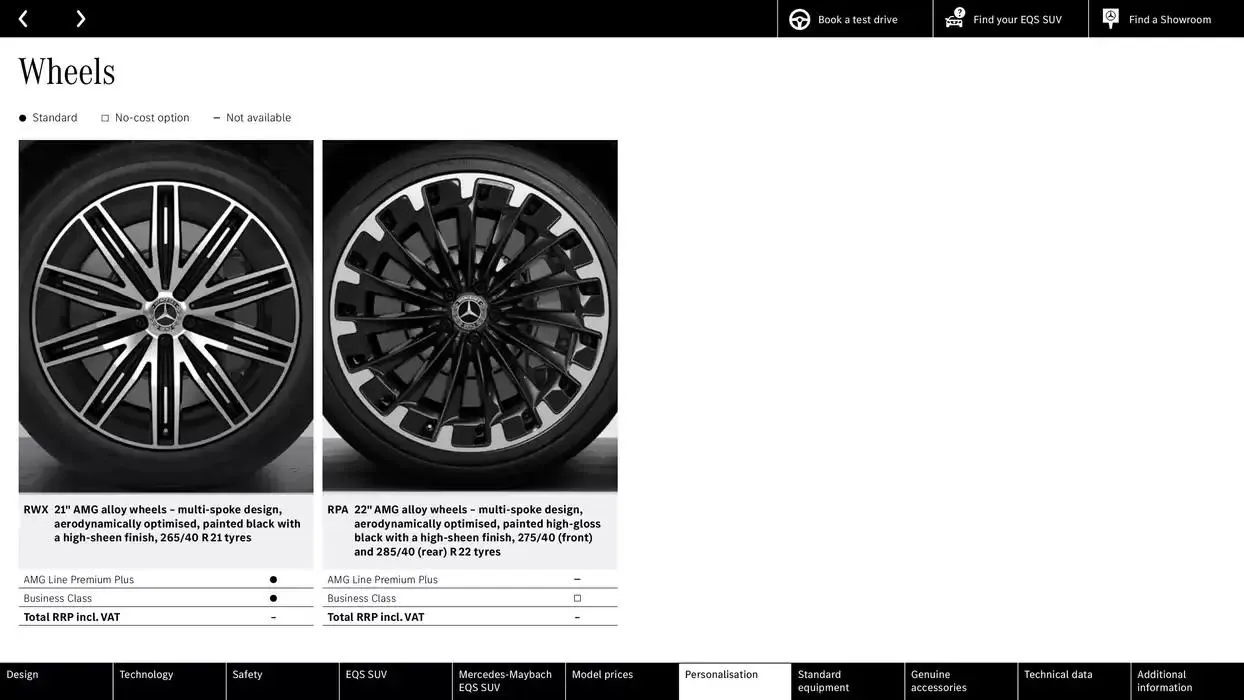Click the showroom location pin icon
This screenshot has width=1244, height=700.
coord(1110,18)
